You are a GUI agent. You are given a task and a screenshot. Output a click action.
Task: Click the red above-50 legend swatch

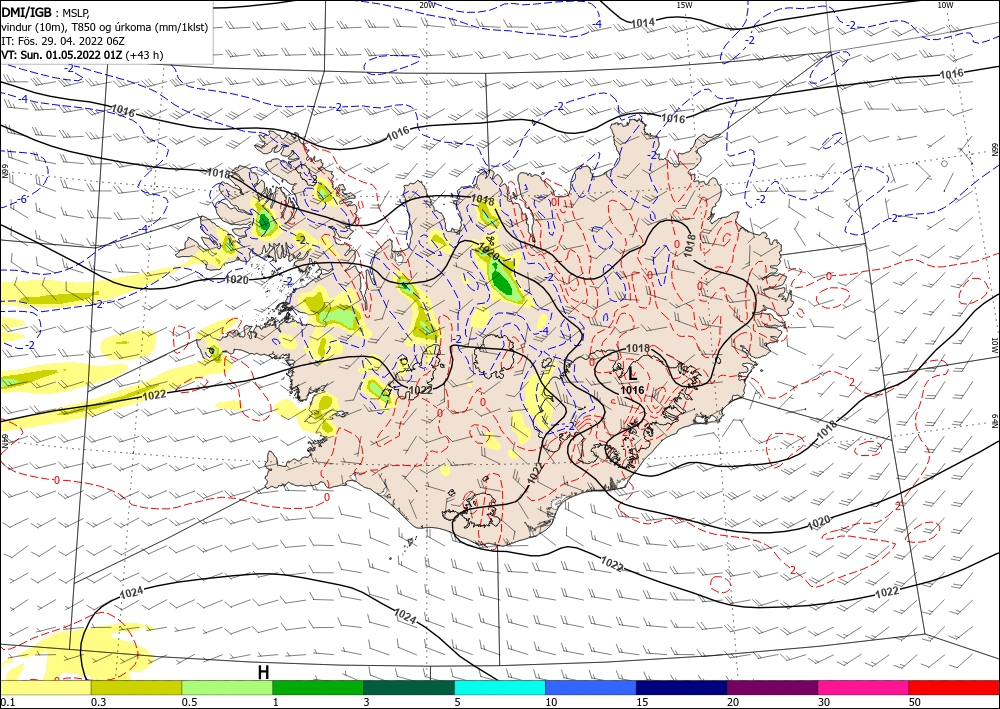pos(954,687)
